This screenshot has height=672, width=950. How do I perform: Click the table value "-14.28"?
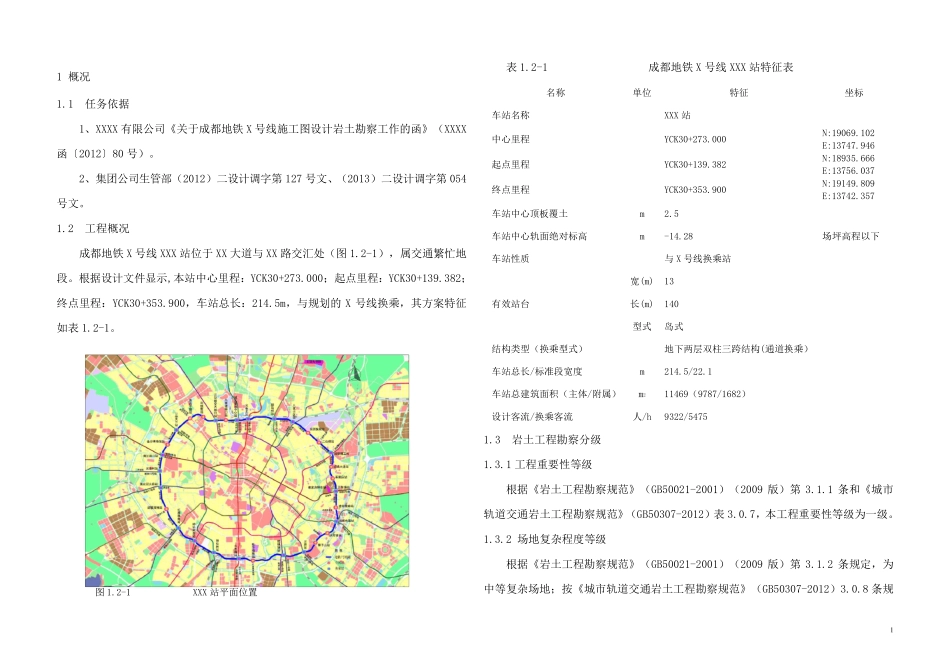point(679,236)
